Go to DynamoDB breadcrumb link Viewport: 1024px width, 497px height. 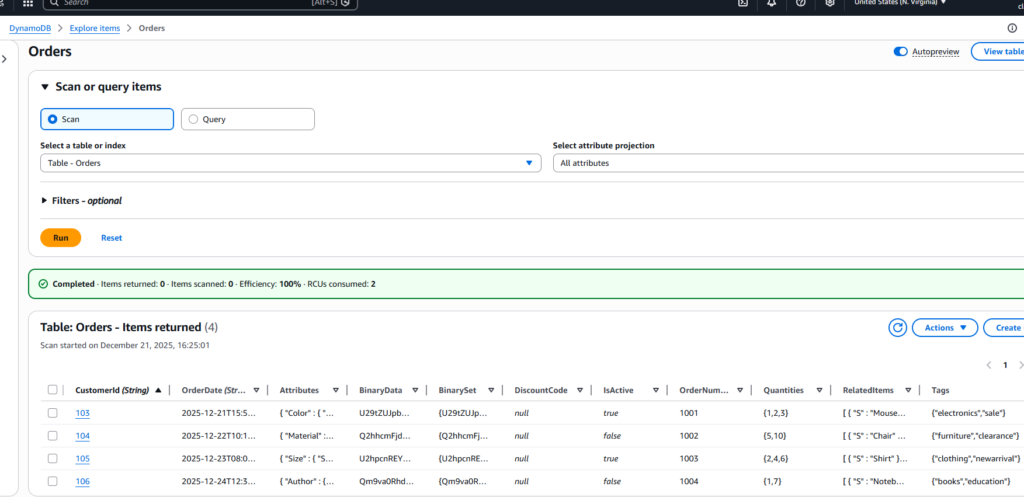[33, 28]
